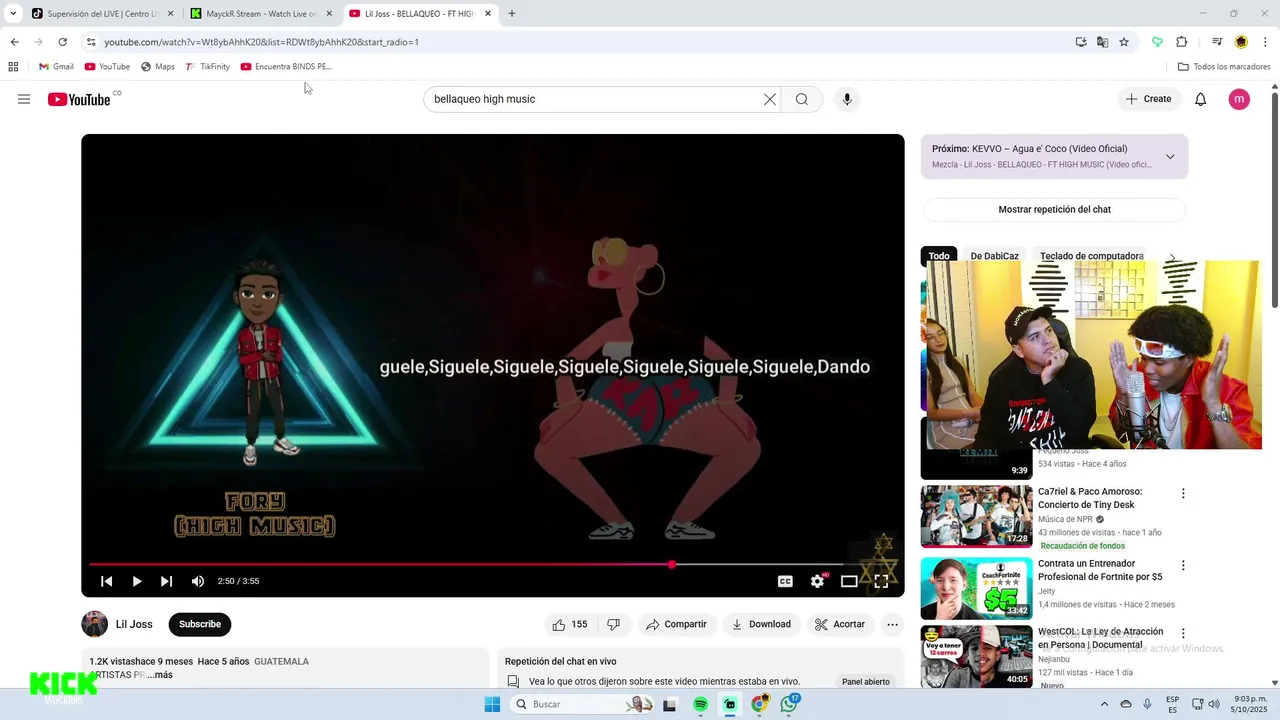Viewport: 1280px width, 720px height.
Task: Show hidden system tray icons chevron
Action: tap(1105, 704)
